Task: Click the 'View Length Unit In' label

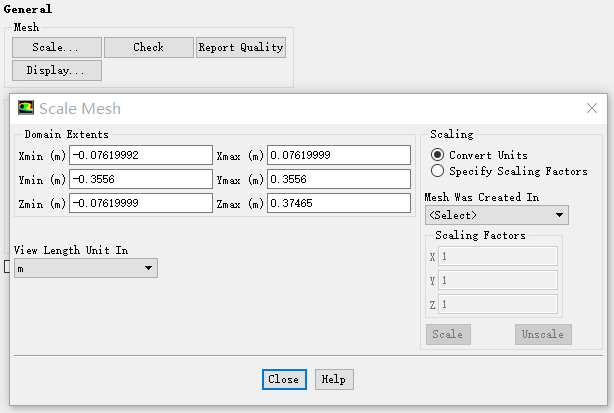Action: click(71, 250)
